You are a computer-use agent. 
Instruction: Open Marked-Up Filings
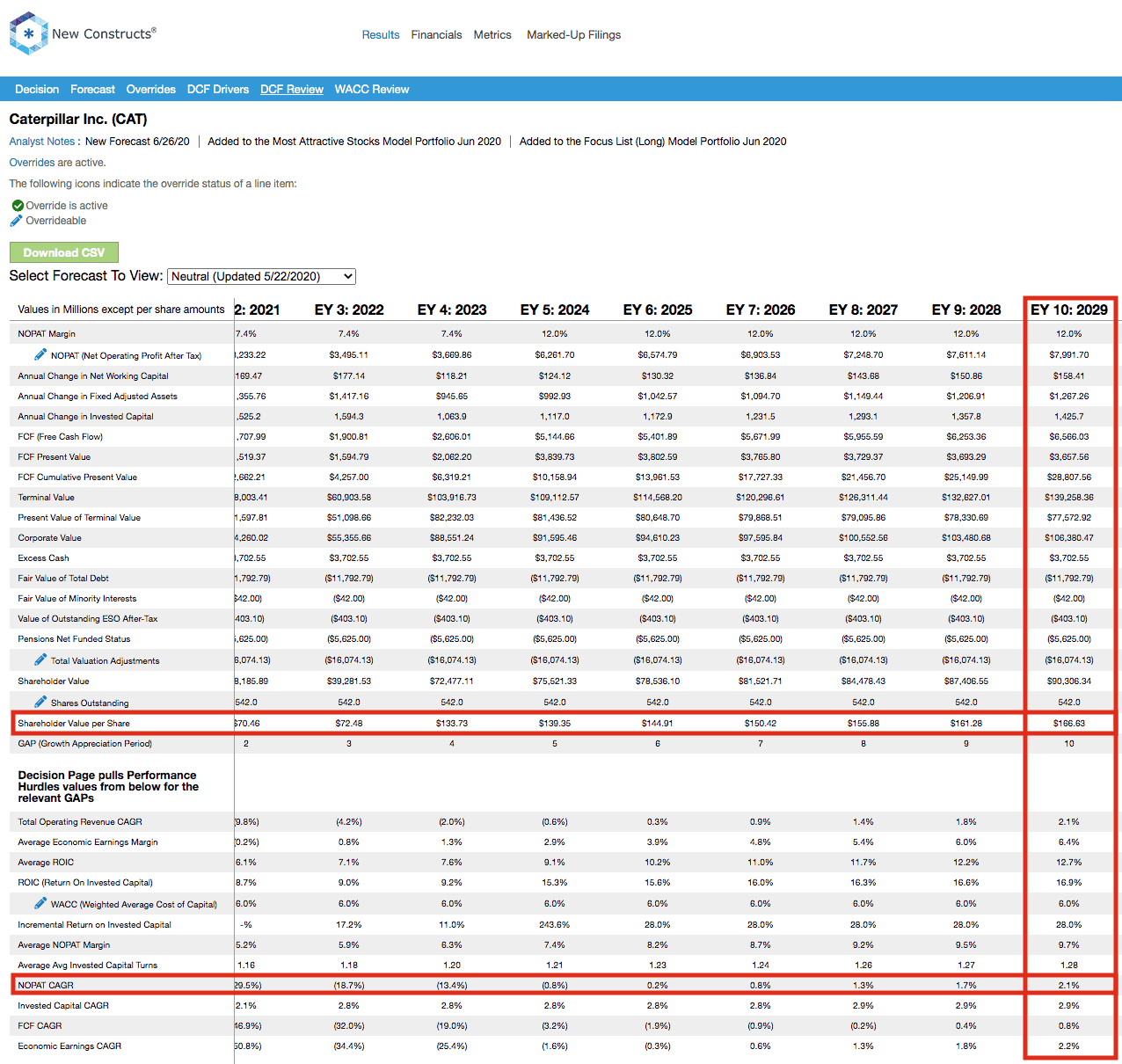(573, 35)
